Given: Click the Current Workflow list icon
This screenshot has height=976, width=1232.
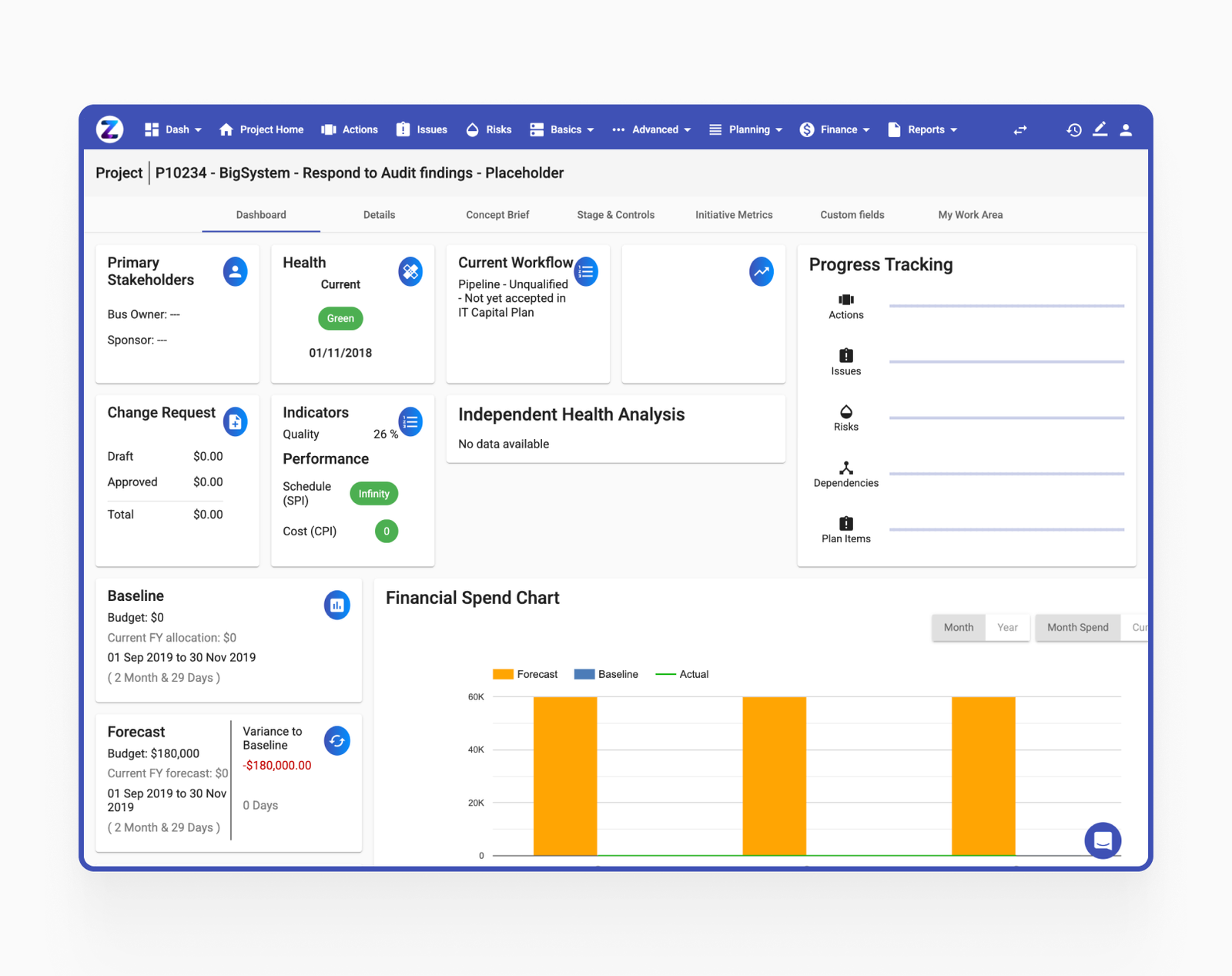Looking at the screenshot, I should point(586,272).
